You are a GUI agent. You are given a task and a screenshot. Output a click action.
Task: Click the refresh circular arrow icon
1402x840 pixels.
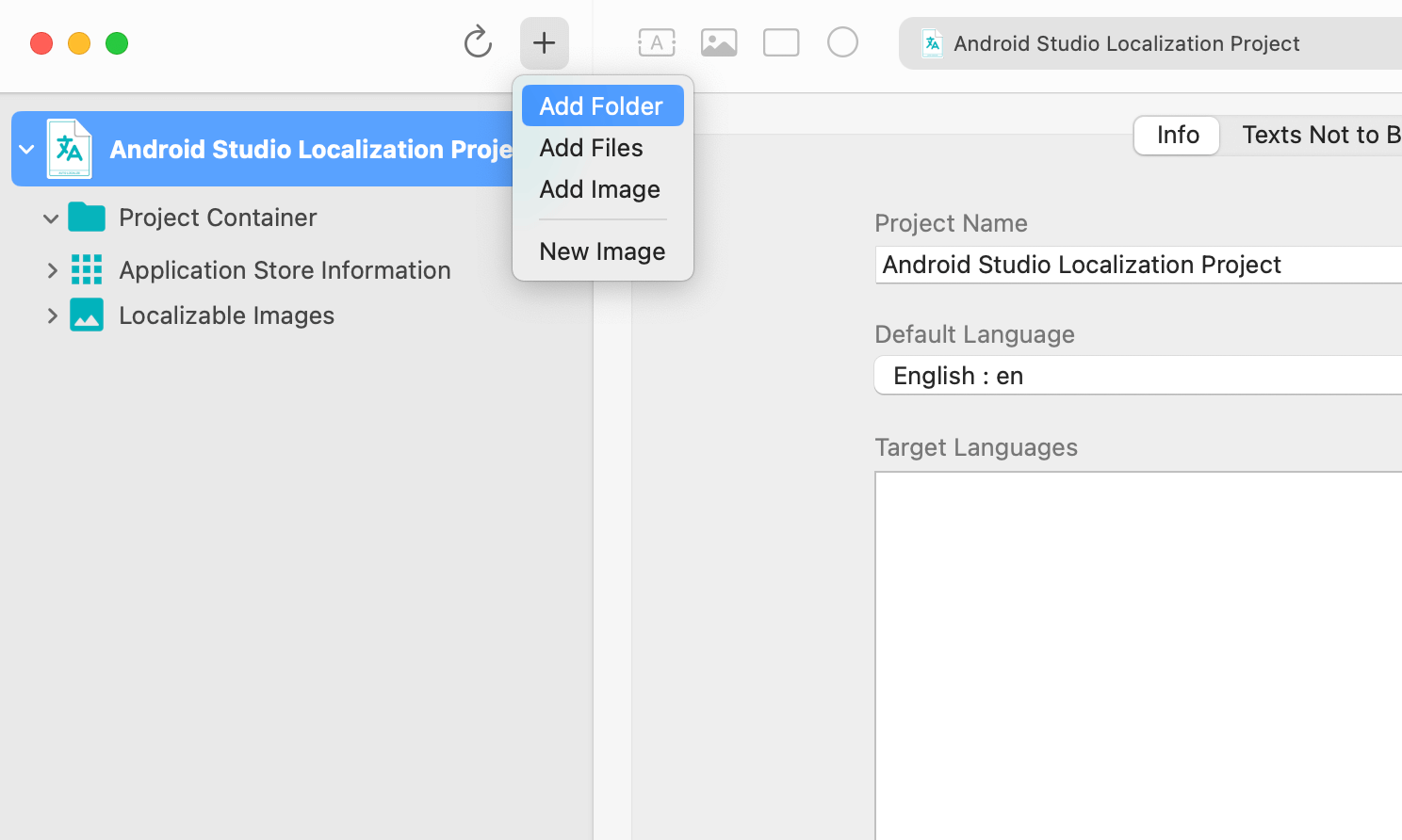478,41
